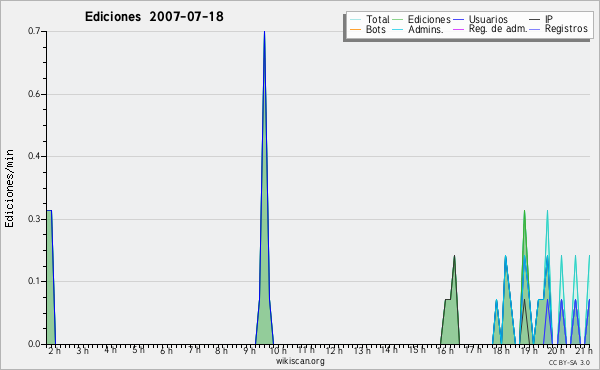Click the '19 h' x-axis label

529,350
